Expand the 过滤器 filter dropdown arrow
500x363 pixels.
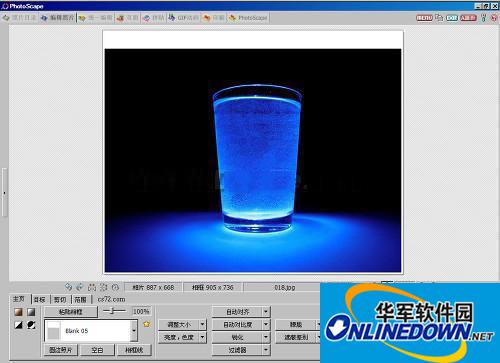266,350
